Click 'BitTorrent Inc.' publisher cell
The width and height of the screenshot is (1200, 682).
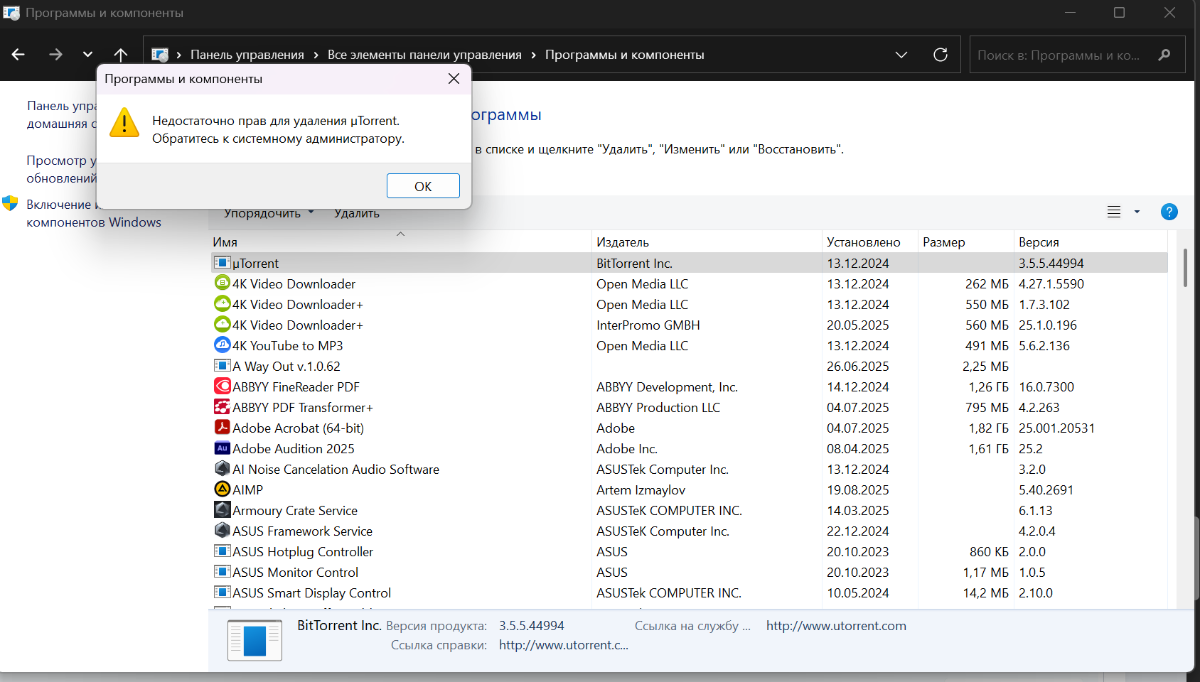(634, 263)
